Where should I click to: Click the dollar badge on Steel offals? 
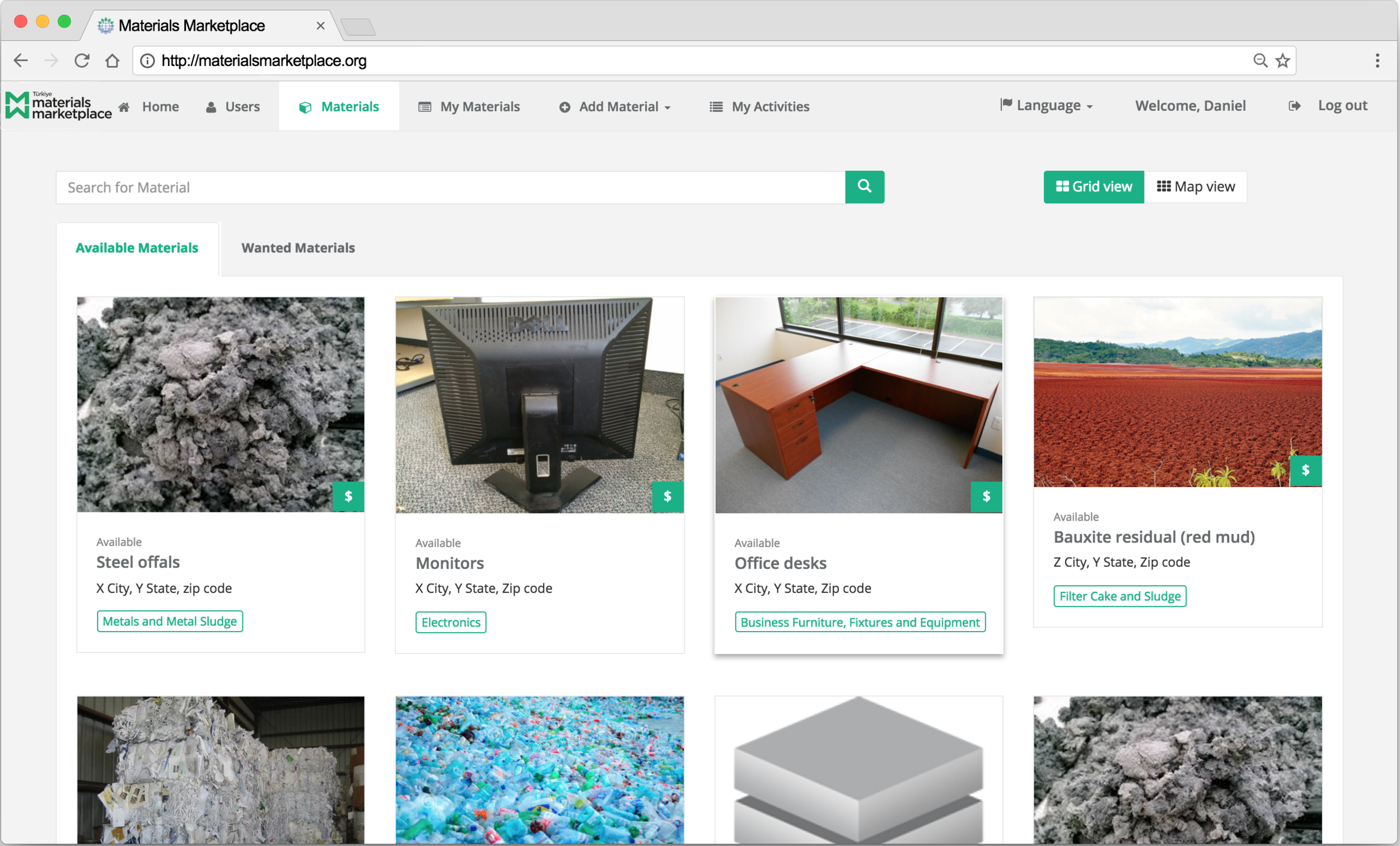coord(348,496)
